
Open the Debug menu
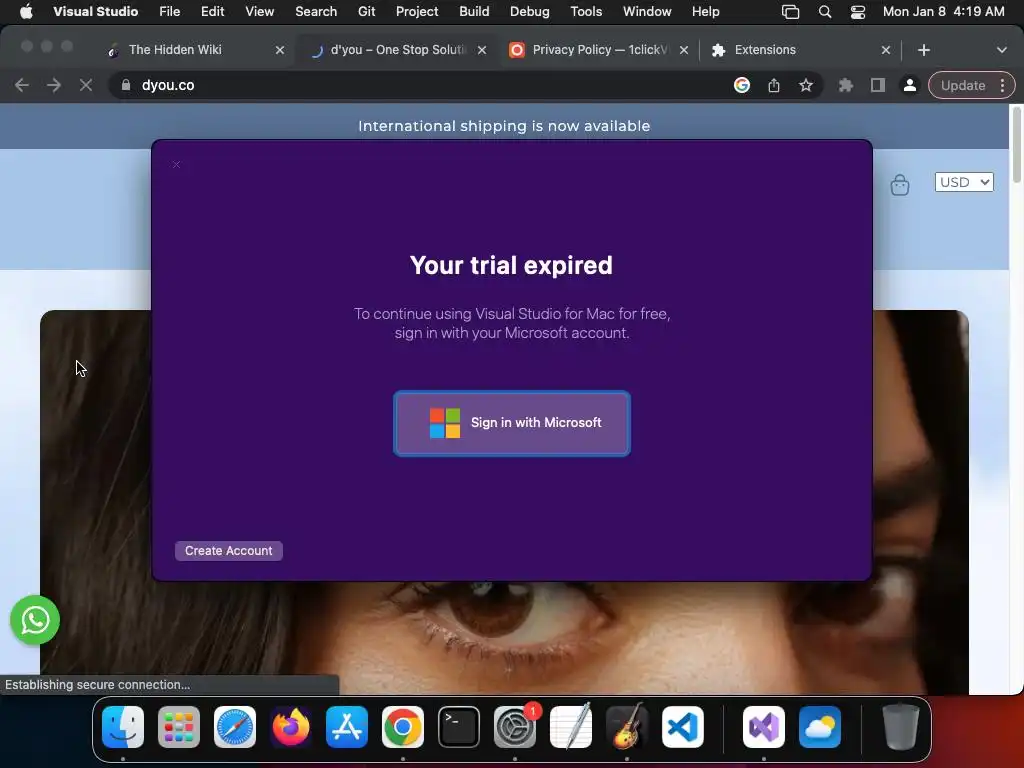click(x=530, y=12)
